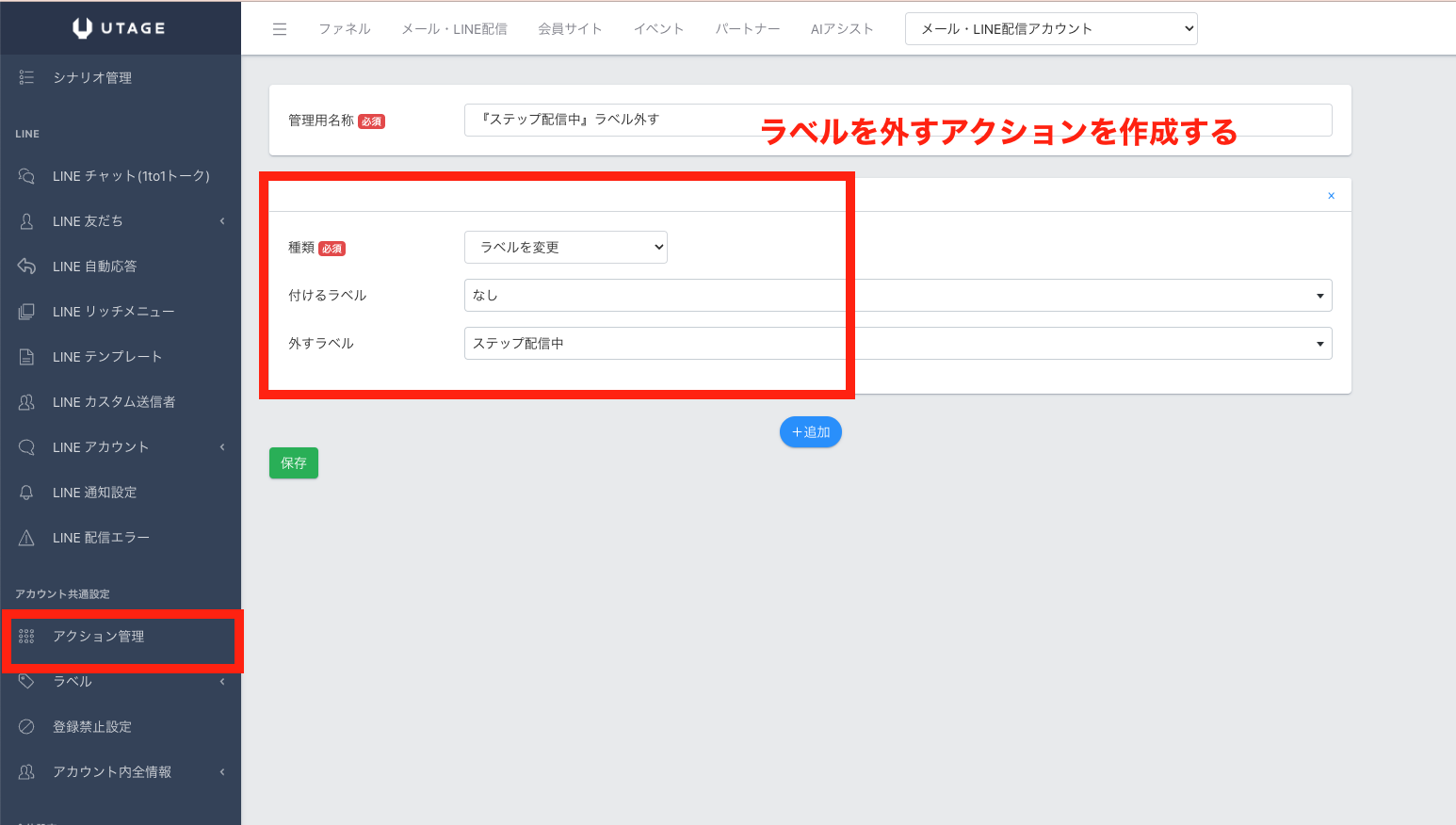Open the 種類 ラベルを変更 dropdown
Screen dimensions: 1456x825
pyautogui.click(x=565, y=248)
